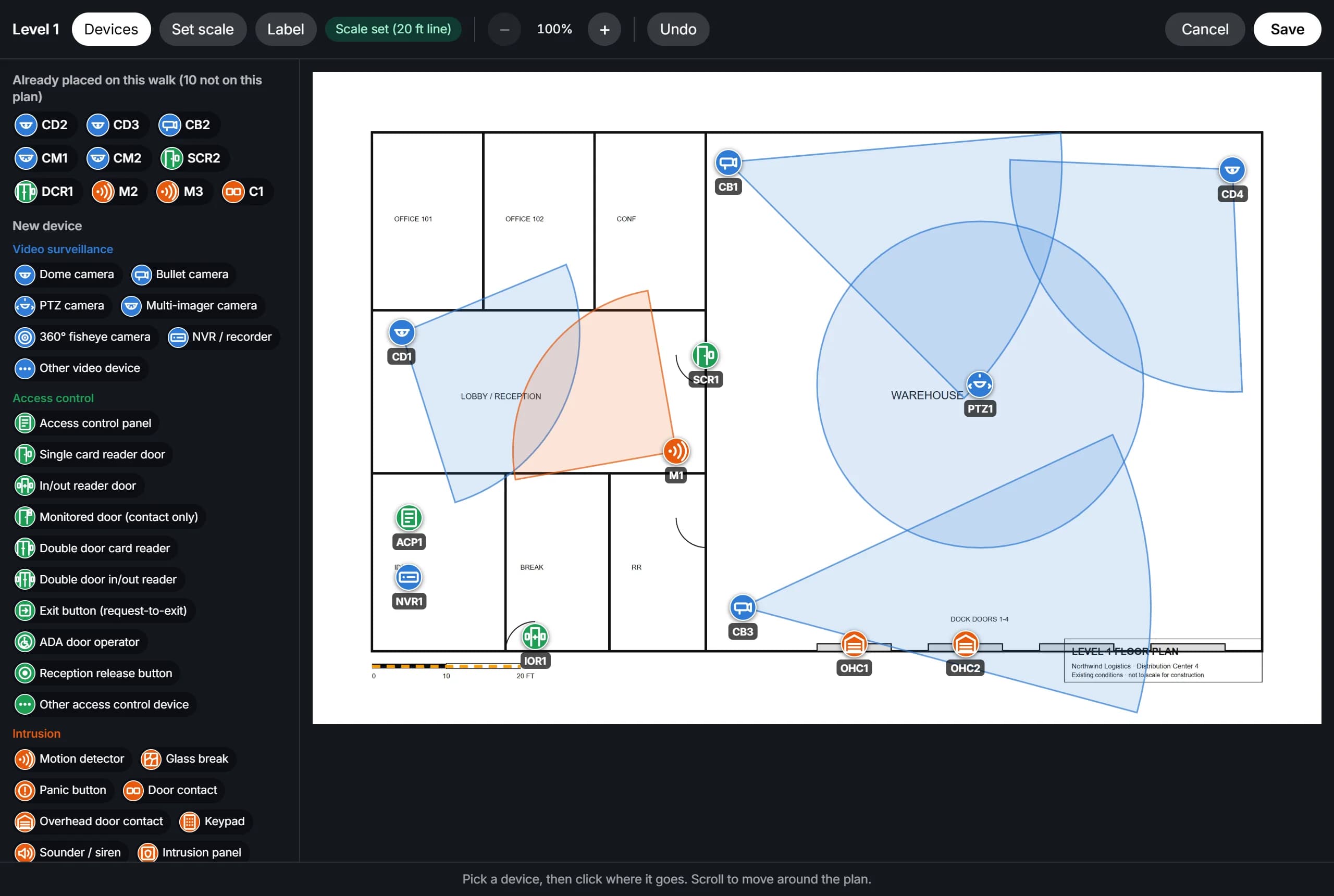Image resolution: width=1334 pixels, height=896 pixels.
Task: Click the 100% zoom level readout
Action: (554, 29)
